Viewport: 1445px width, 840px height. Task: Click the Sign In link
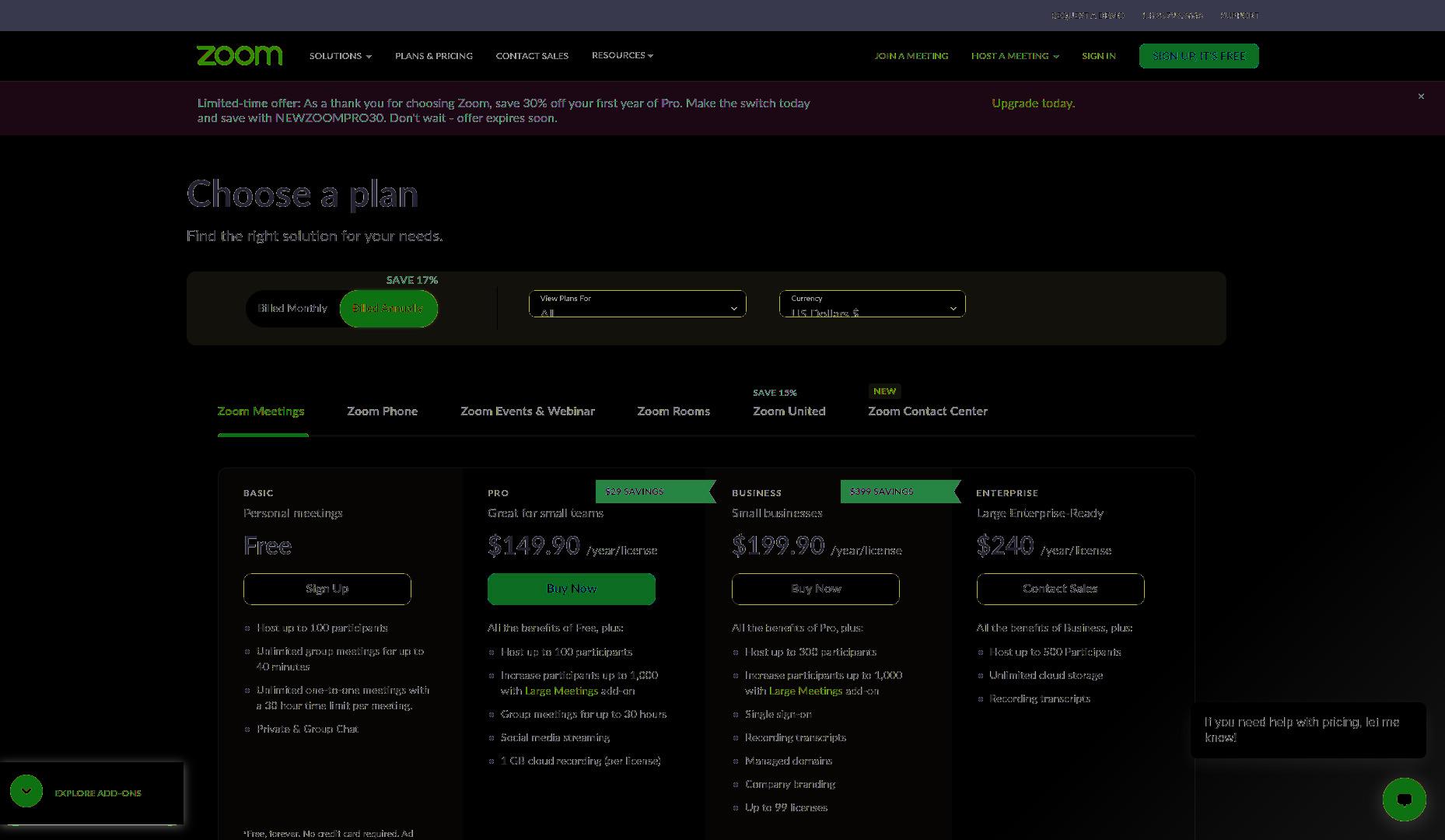tap(1098, 56)
